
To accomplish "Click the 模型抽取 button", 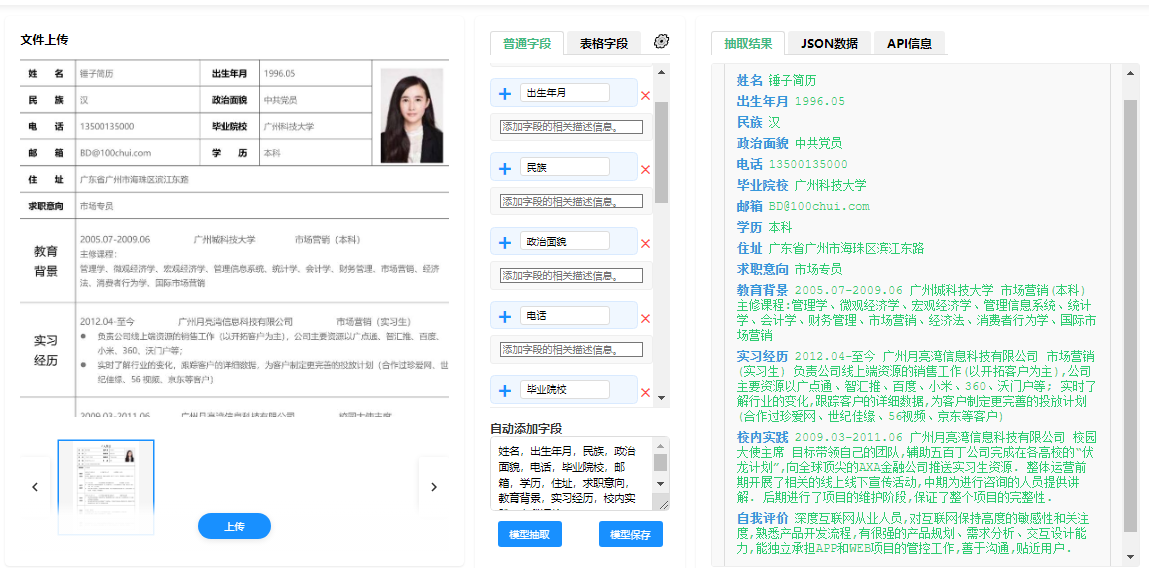I will tap(529, 534).
